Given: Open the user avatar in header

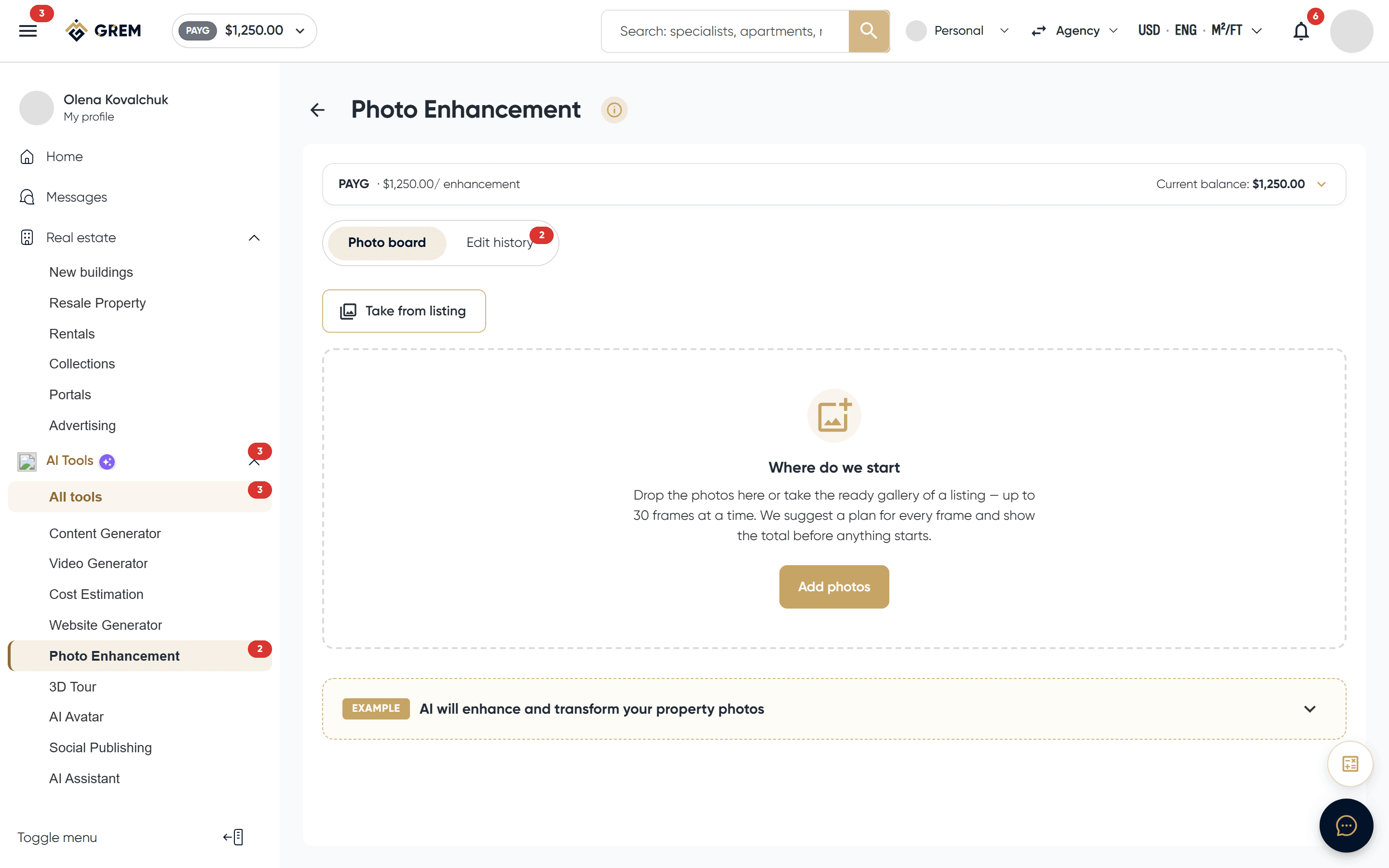Looking at the screenshot, I should click(x=1351, y=31).
